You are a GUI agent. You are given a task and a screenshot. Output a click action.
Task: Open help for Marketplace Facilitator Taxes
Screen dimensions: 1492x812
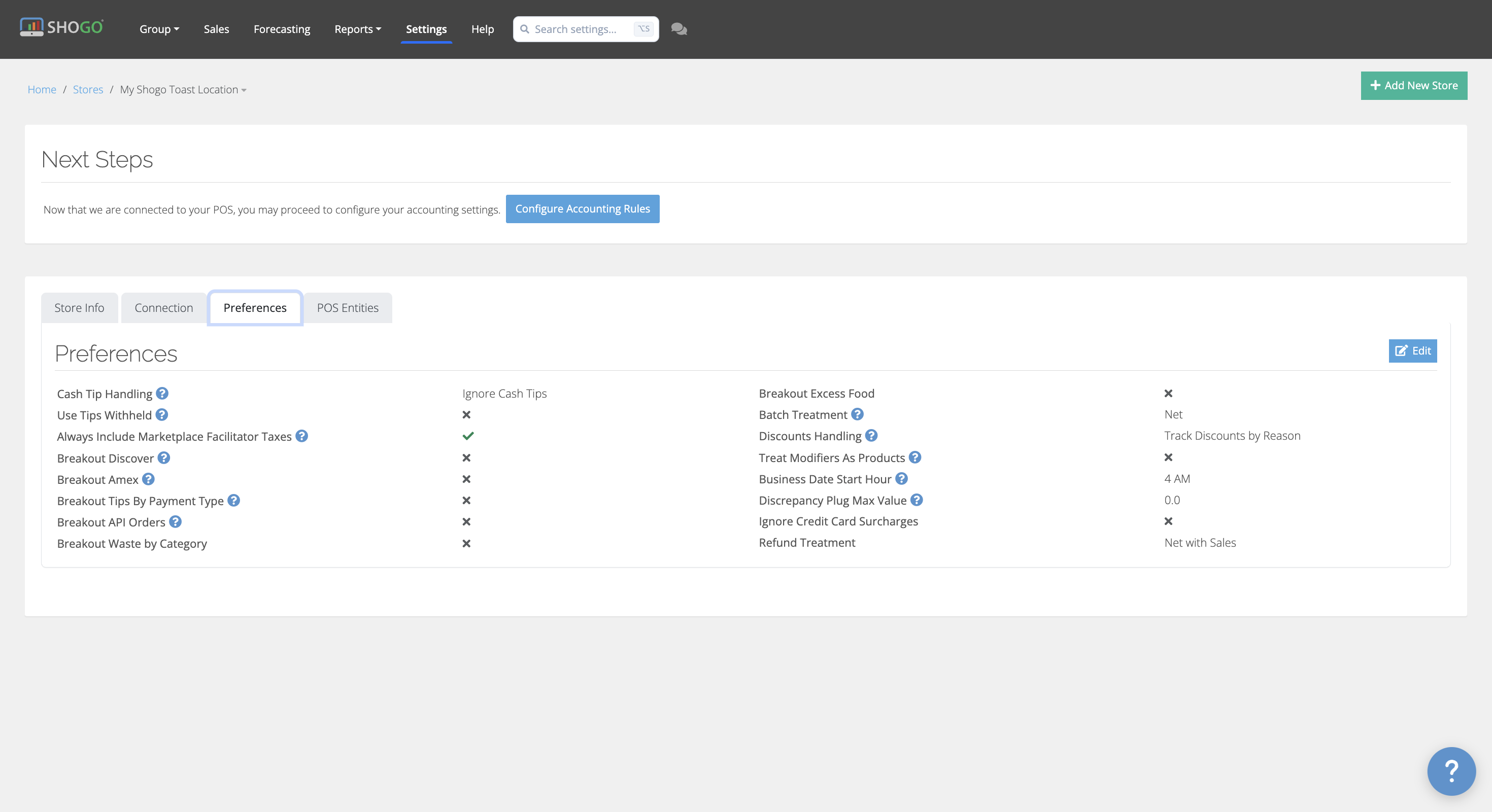pos(302,436)
